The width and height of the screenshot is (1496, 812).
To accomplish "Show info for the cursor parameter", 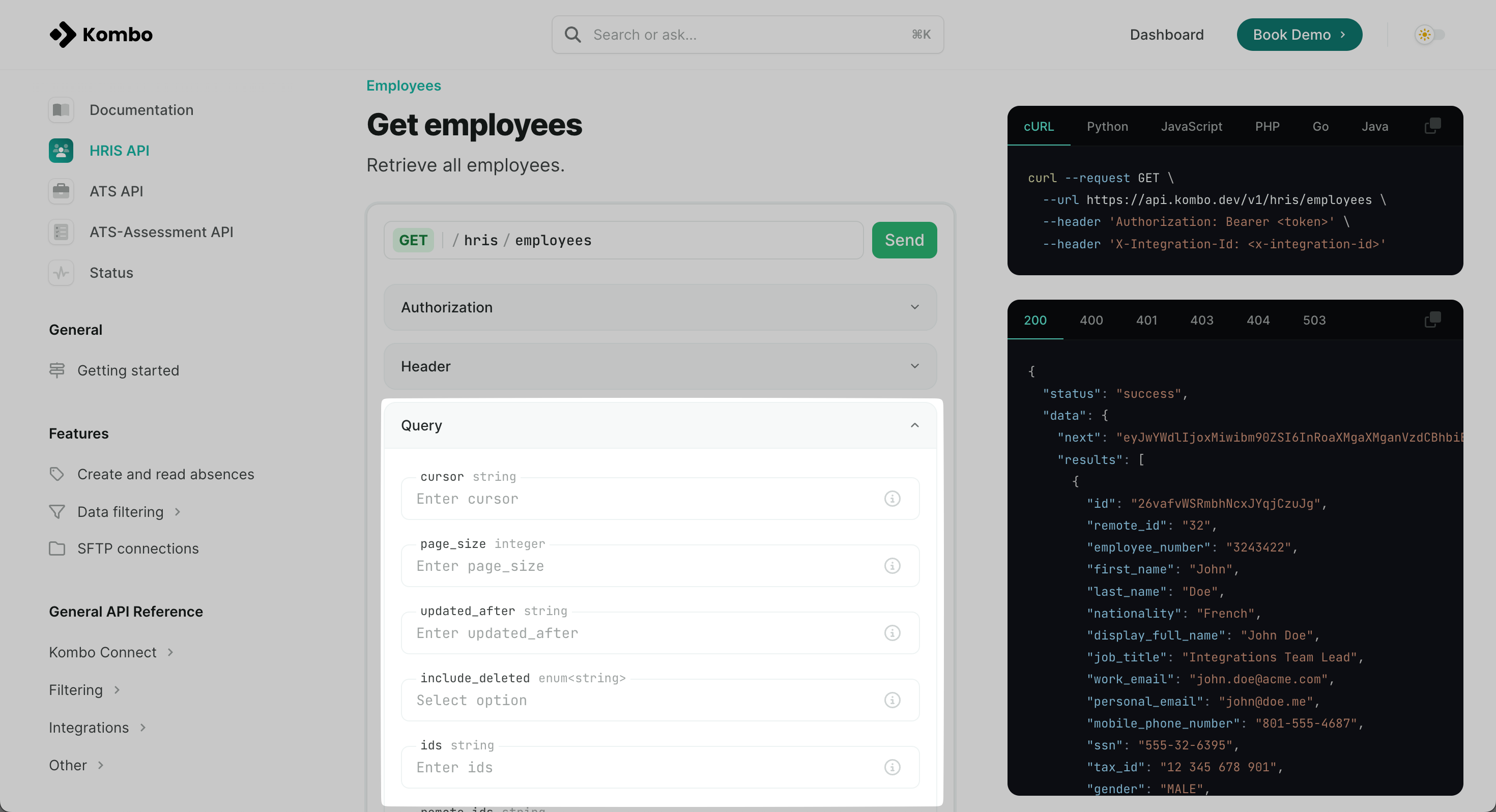I will (x=892, y=499).
